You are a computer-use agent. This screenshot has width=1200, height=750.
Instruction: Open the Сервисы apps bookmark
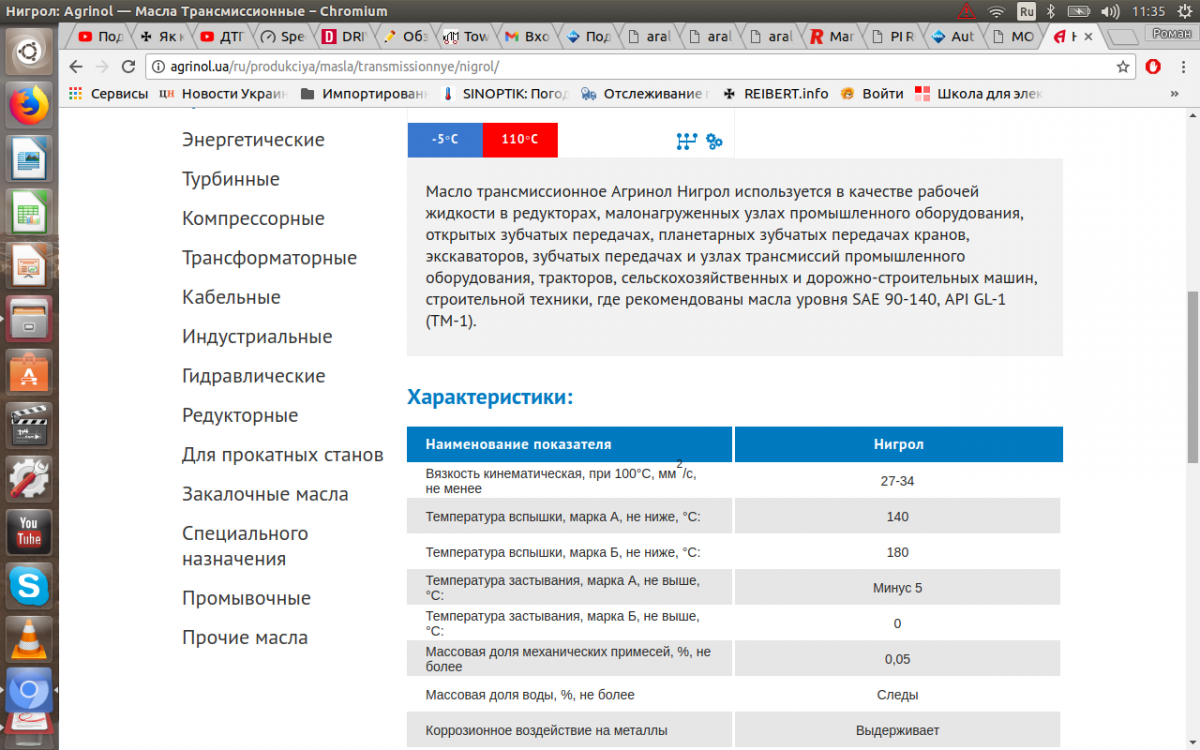(x=107, y=93)
